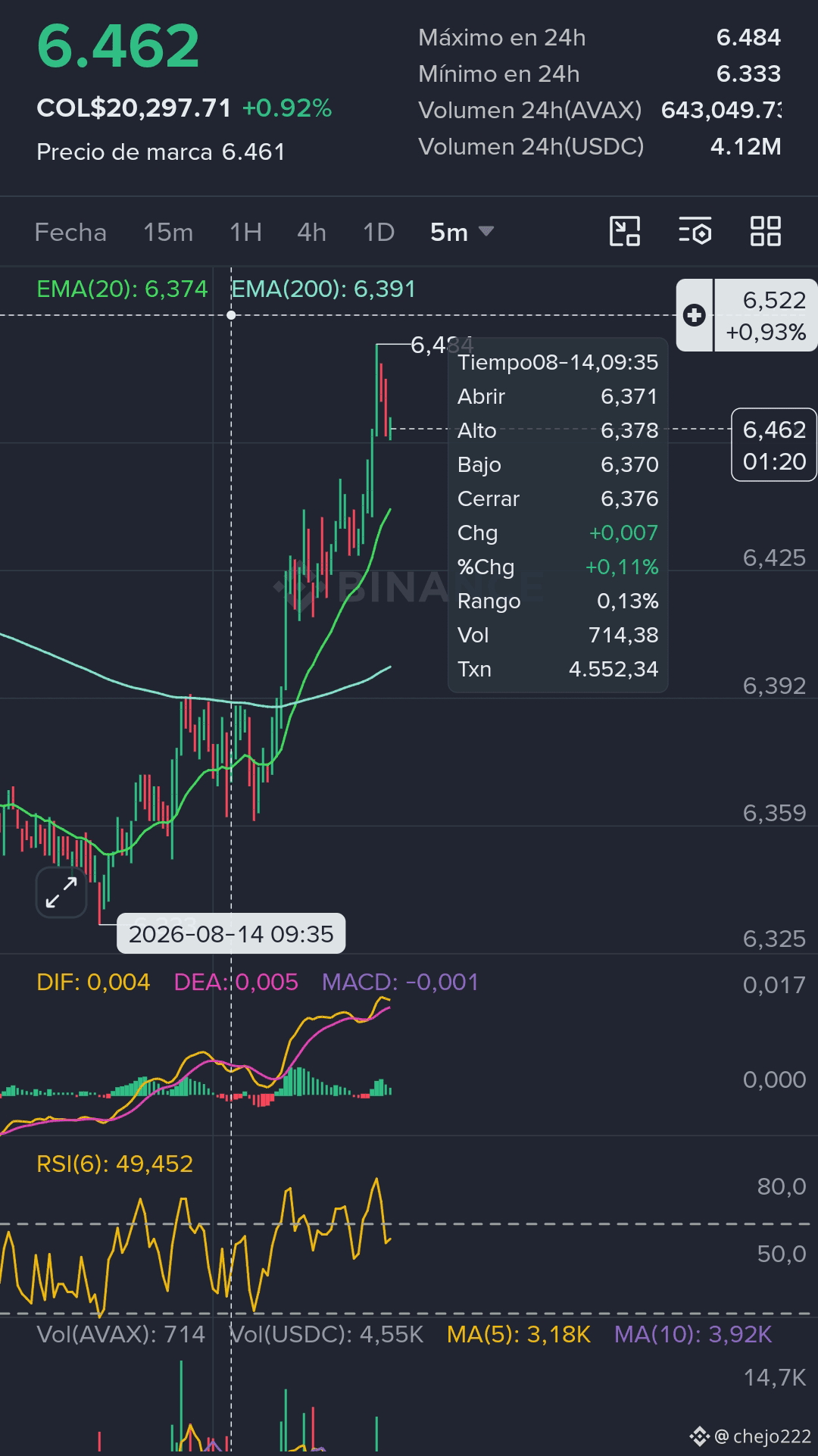Tap the tooltip Cerrar value 6,376
This screenshot has height=1456, width=818.
pos(629,498)
